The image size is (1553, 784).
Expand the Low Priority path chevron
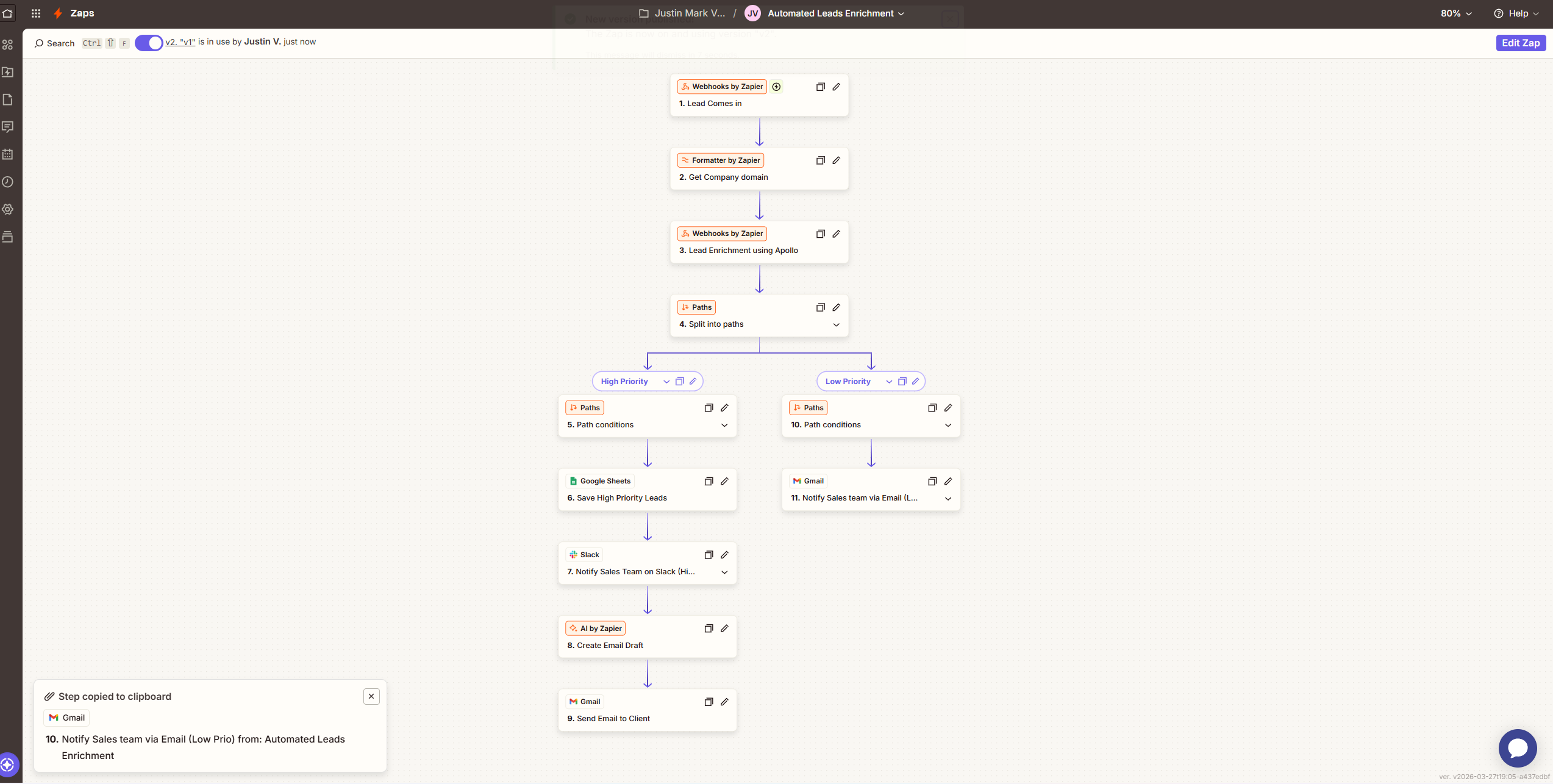[x=889, y=382]
